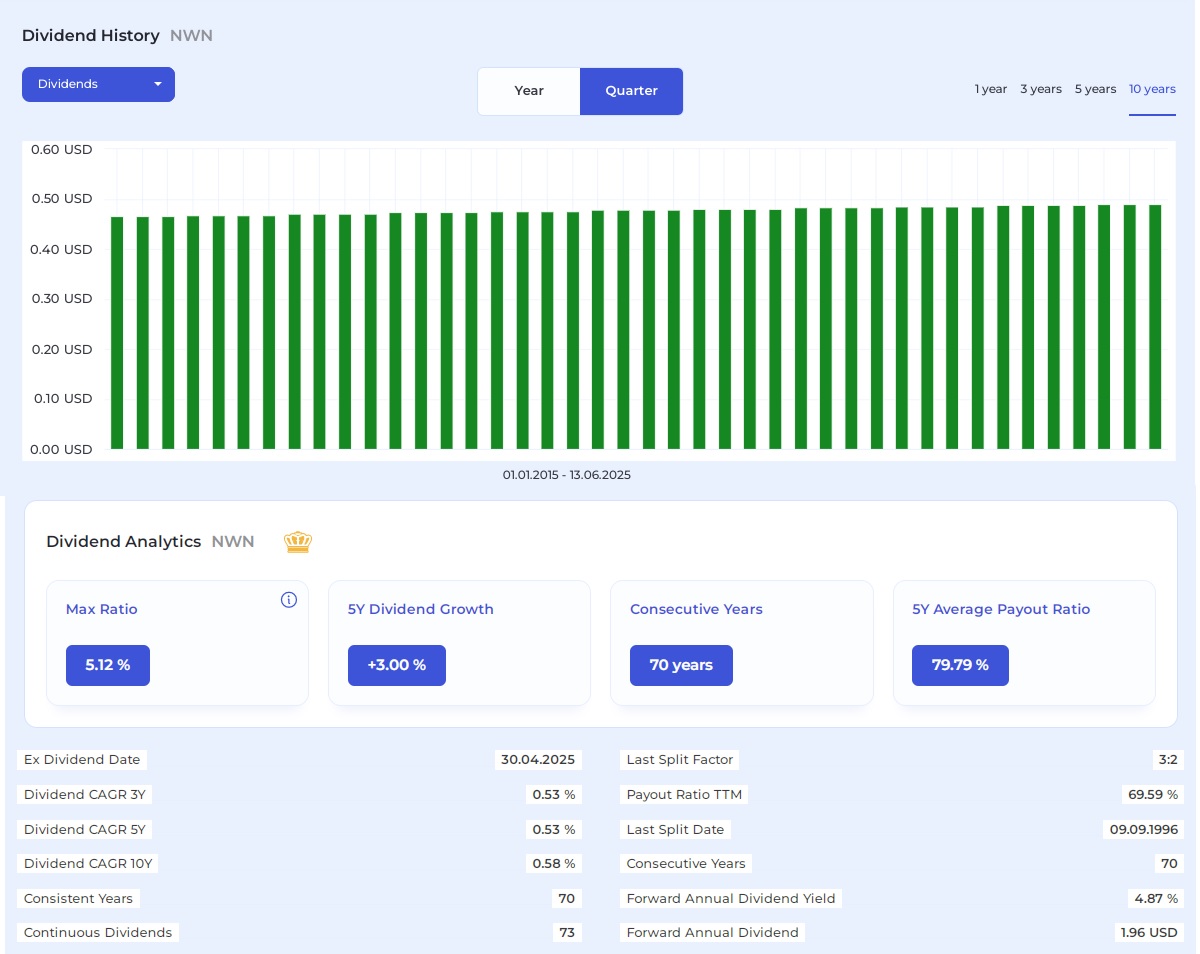This screenshot has width=1200, height=954.
Task: Click the 69.59 % value
Action: (1152, 795)
